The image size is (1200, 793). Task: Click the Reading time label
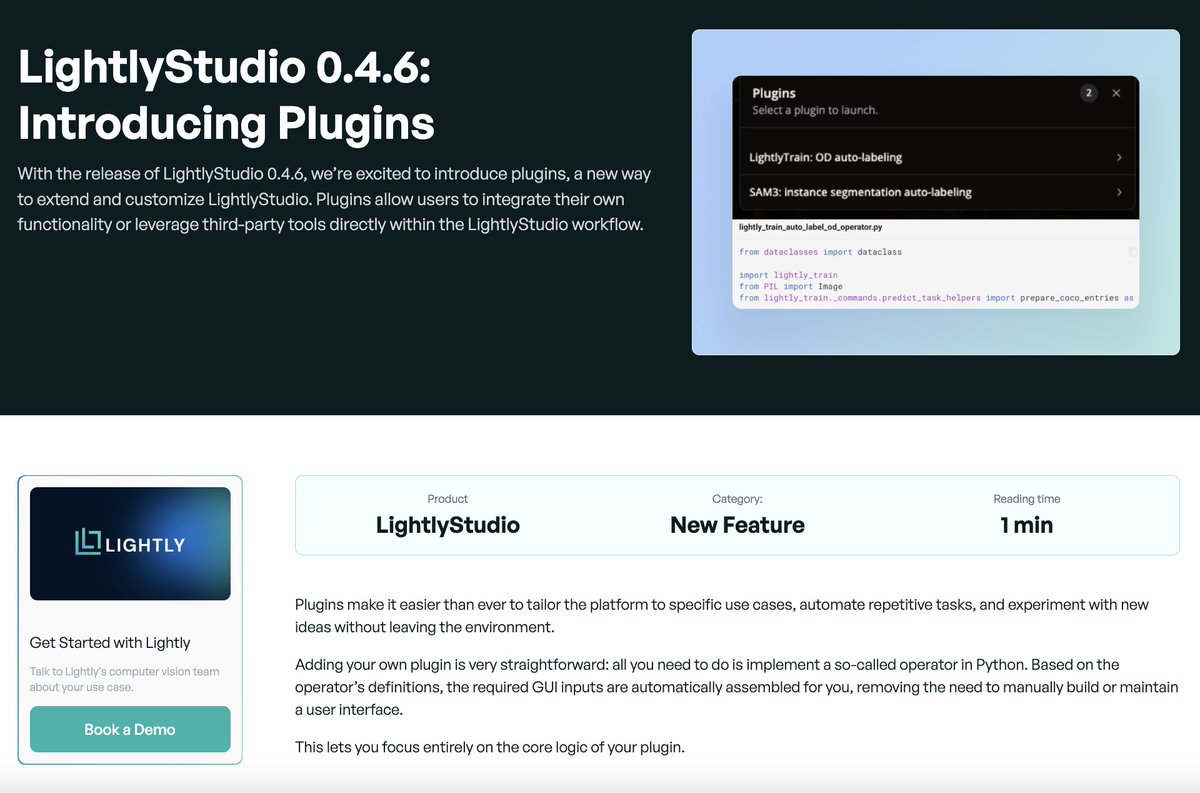pyautogui.click(x=1026, y=498)
